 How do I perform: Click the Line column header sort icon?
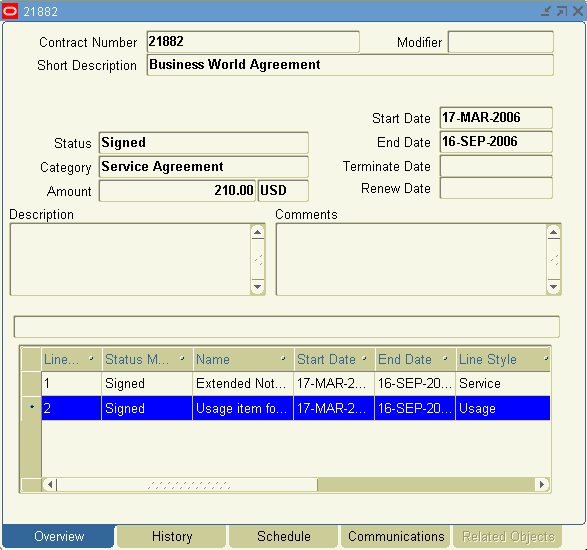(x=91, y=359)
